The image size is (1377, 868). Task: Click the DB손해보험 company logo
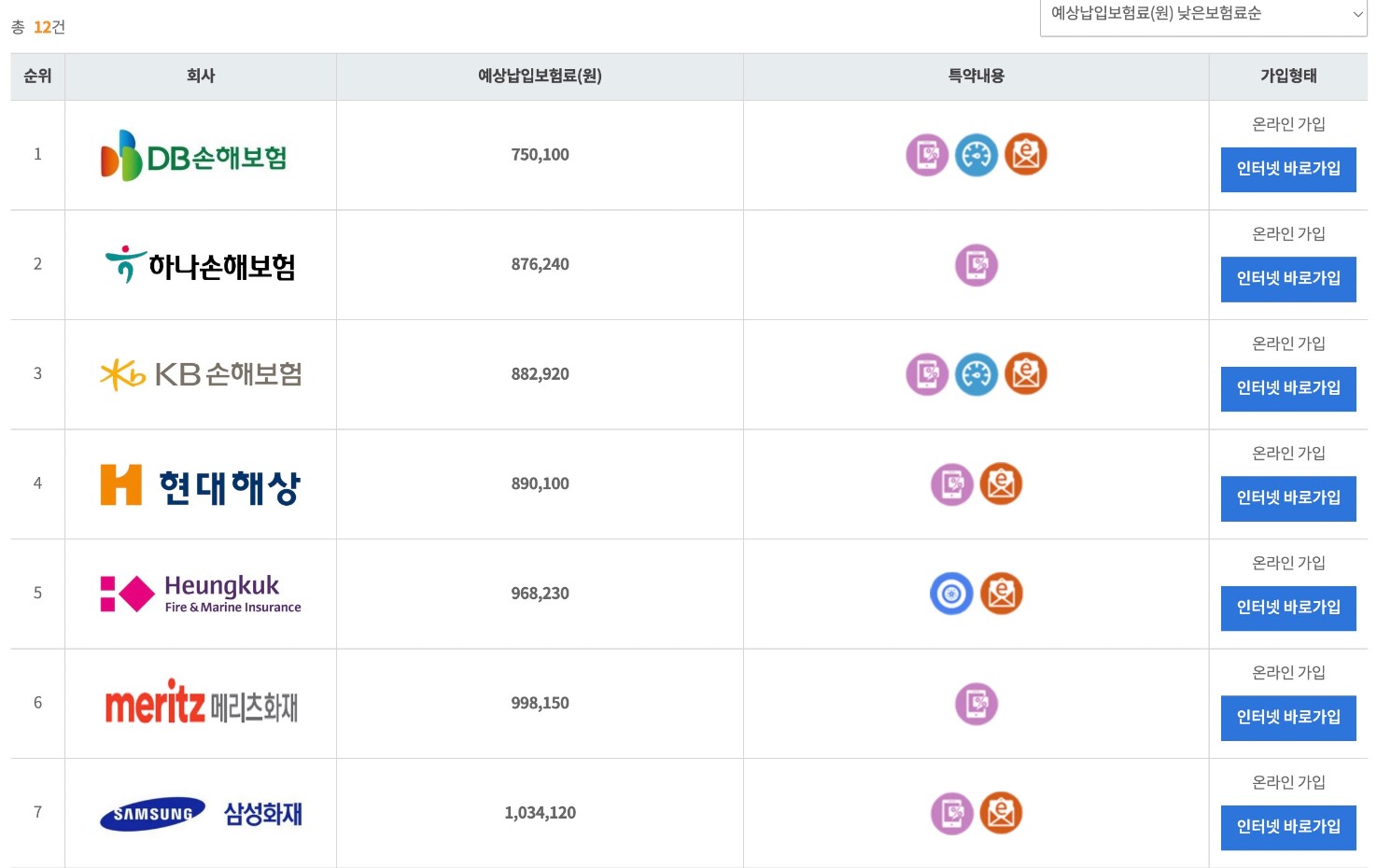pyautogui.click(x=194, y=156)
